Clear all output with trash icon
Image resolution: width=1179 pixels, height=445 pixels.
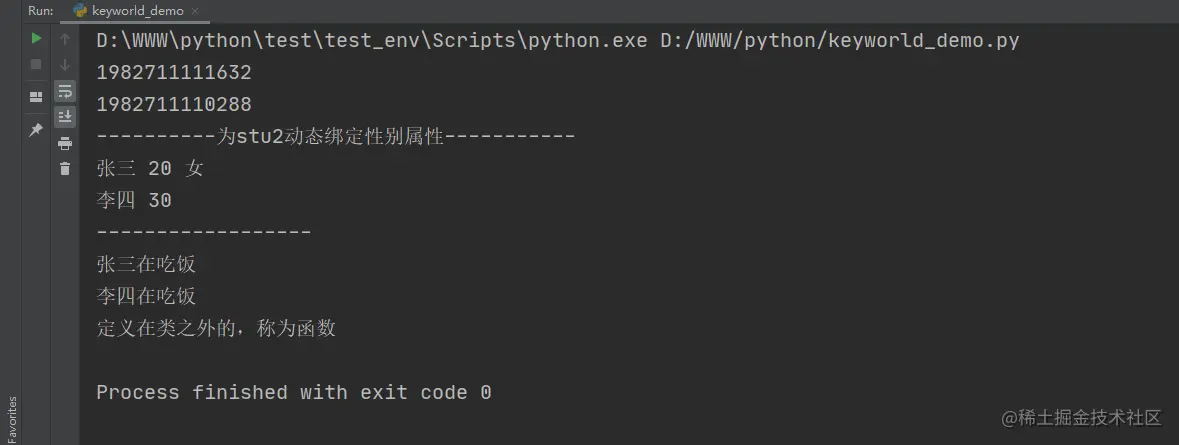pos(65,168)
